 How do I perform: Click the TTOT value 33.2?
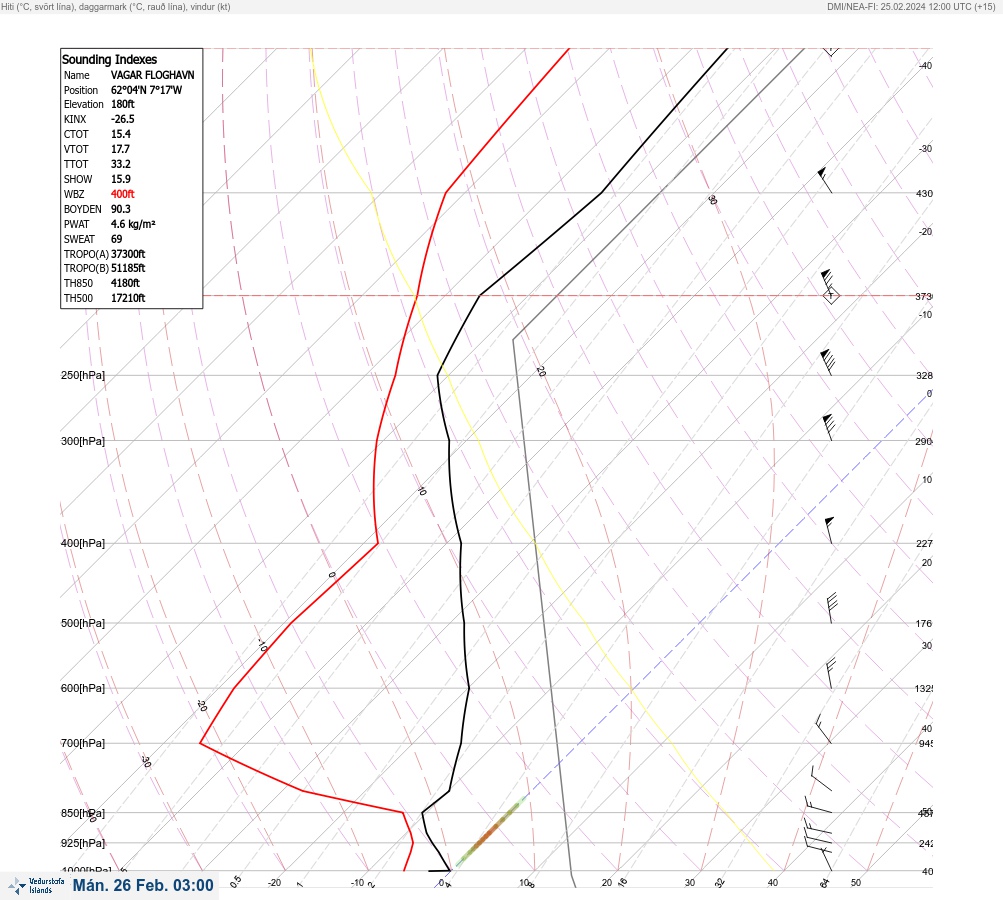121,164
